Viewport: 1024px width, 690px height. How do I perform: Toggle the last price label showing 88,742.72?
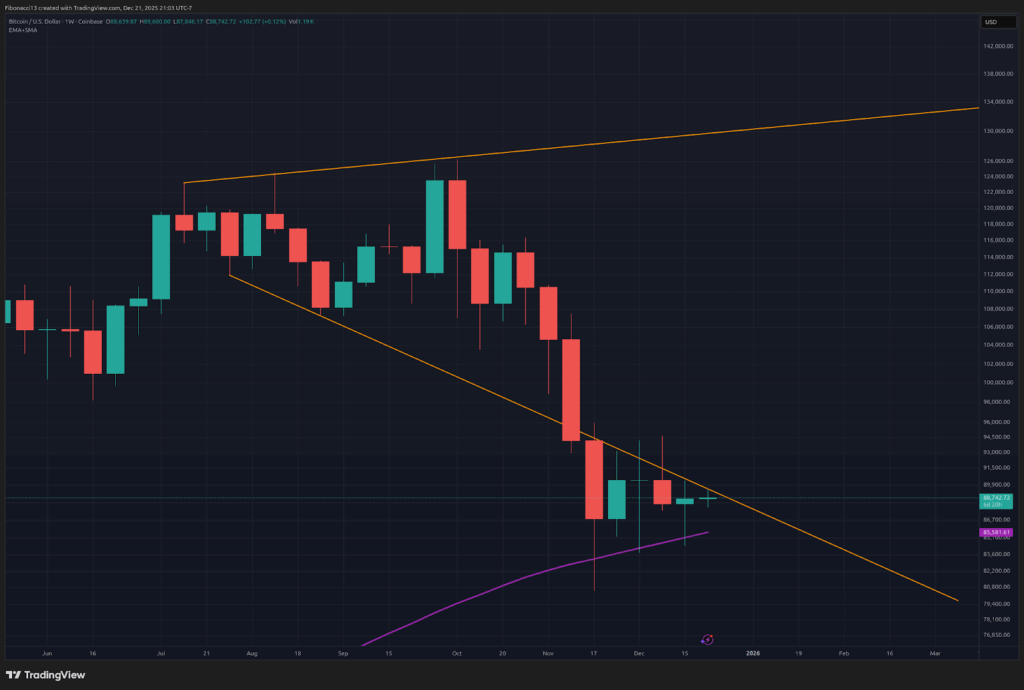(994, 496)
